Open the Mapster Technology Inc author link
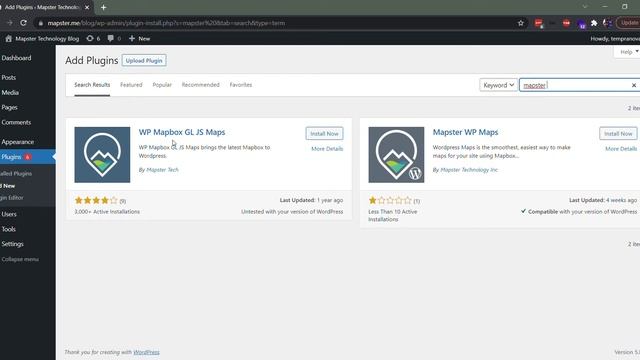 tap(469, 170)
